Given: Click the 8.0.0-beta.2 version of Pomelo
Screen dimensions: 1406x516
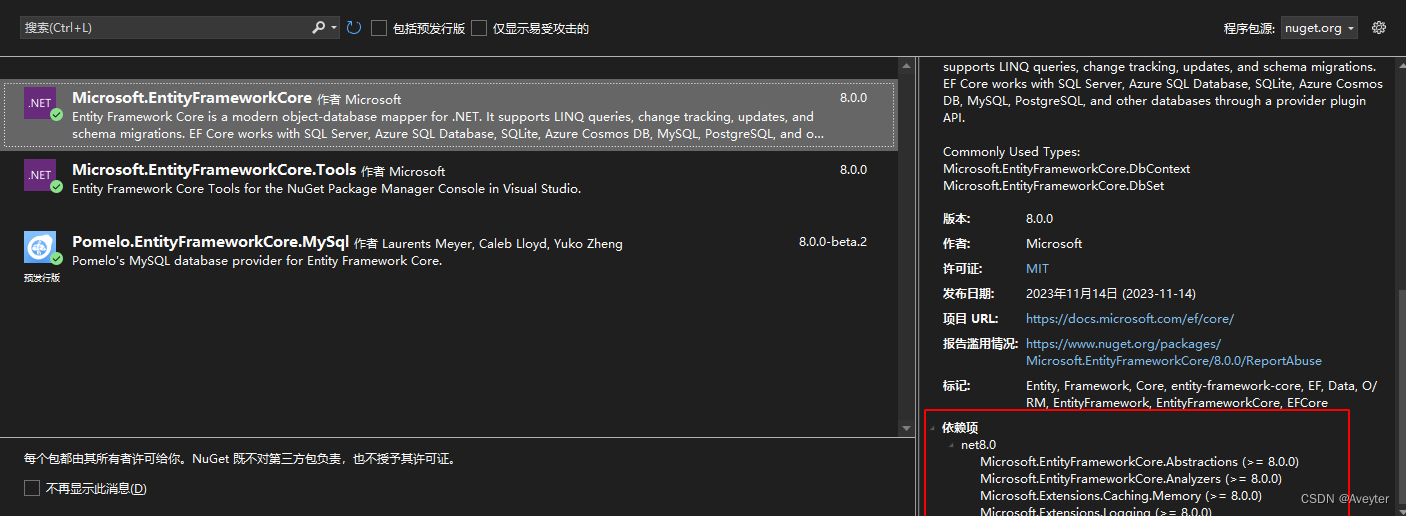Looking at the screenshot, I should 832,242.
